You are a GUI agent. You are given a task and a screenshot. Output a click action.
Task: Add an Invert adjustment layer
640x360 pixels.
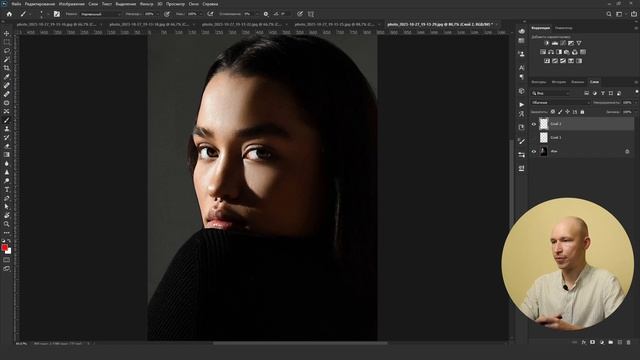[547, 61]
